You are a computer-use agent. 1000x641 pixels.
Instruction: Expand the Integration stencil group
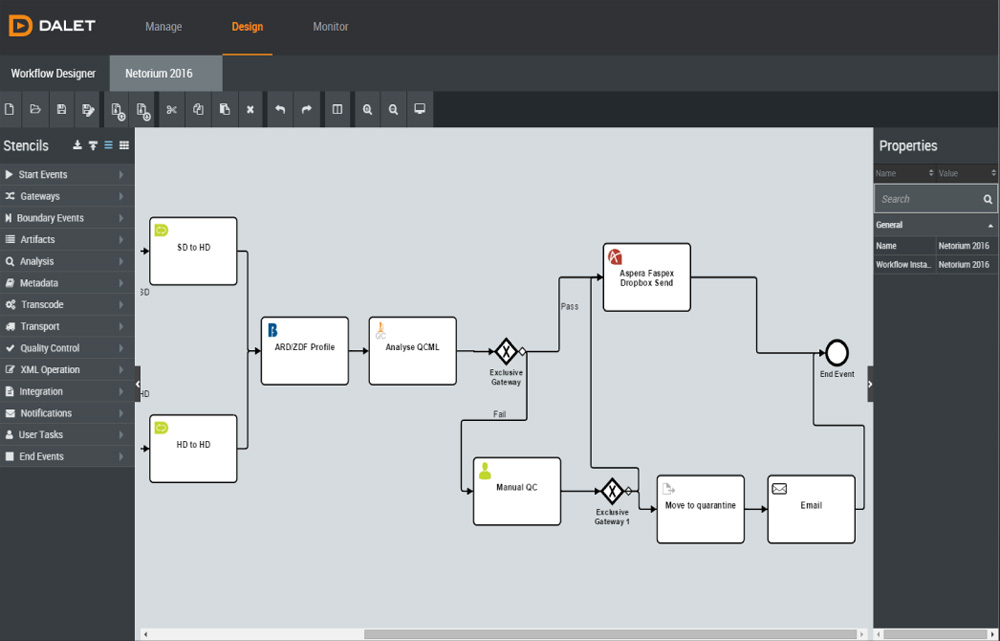[67, 391]
